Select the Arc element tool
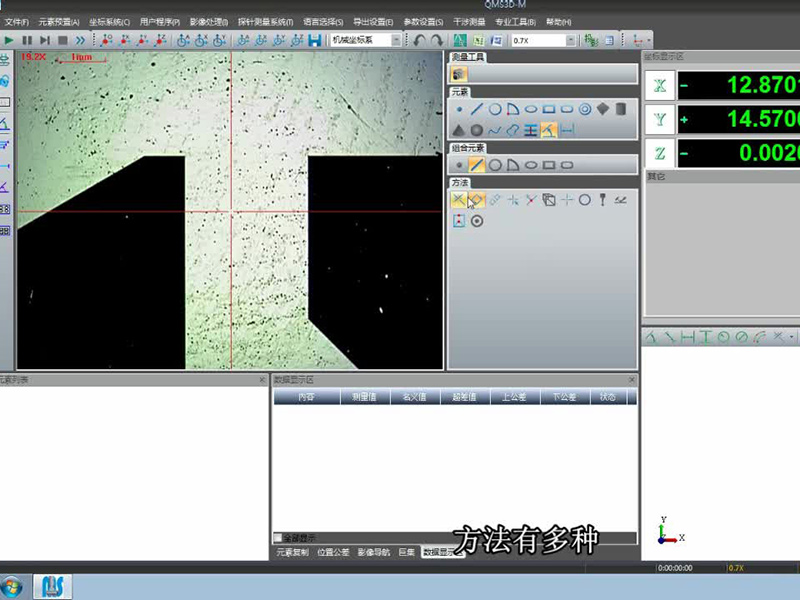The image size is (800, 600). point(513,109)
